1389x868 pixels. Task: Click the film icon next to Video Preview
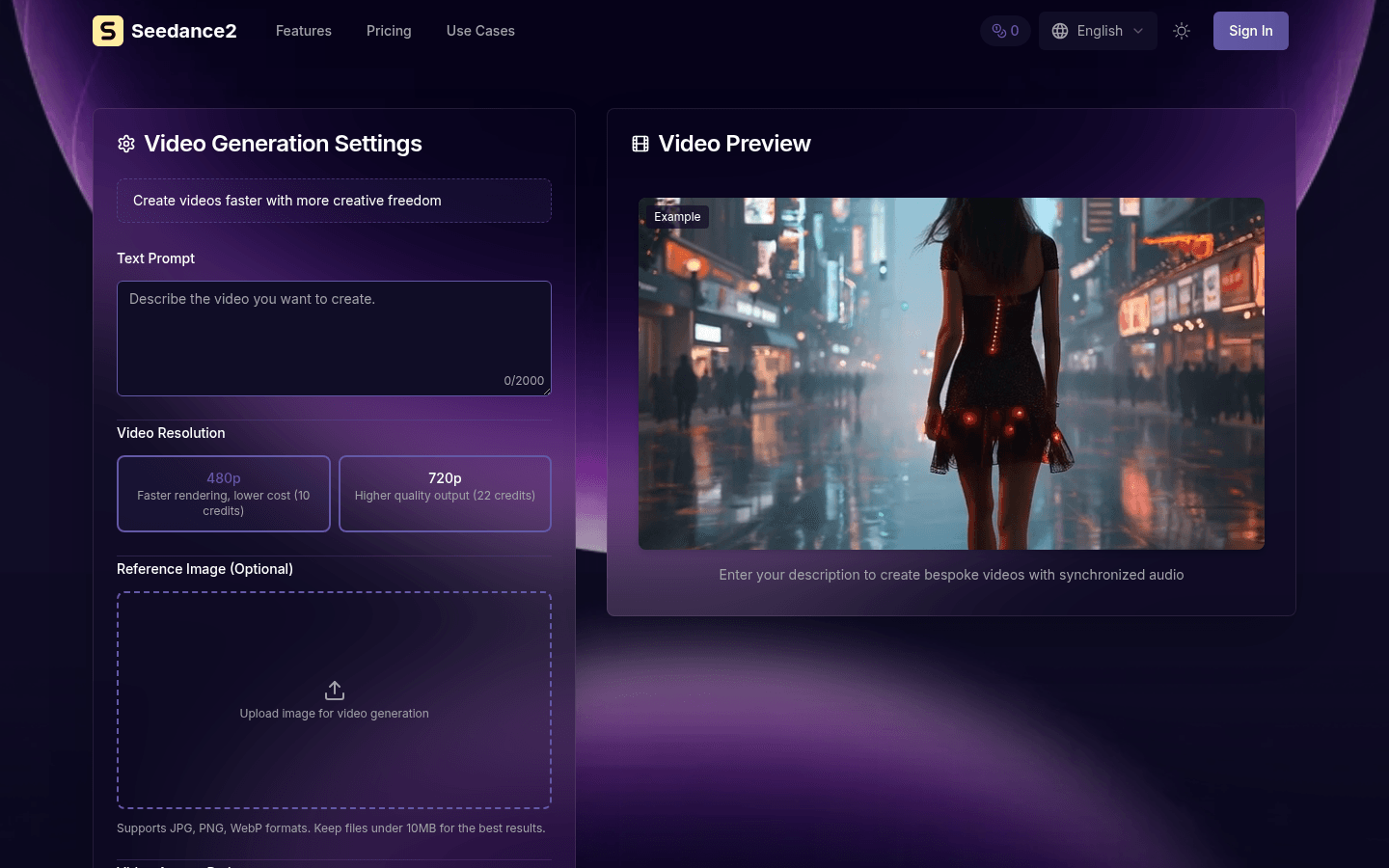pyautogui.click(x=640, y=143)
